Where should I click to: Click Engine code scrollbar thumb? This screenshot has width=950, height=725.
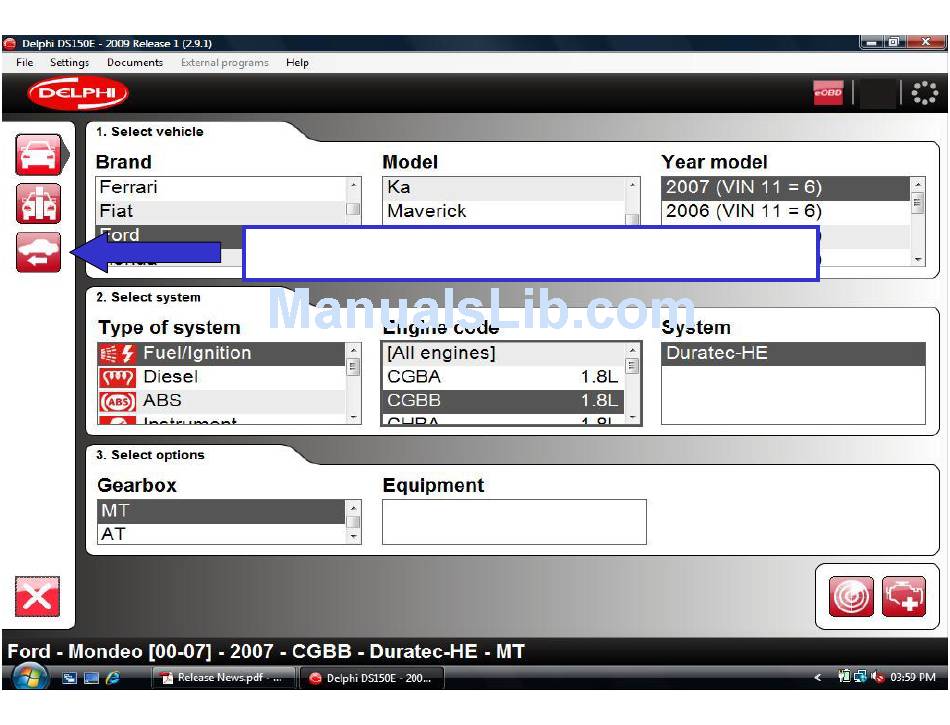coord(632,366)
